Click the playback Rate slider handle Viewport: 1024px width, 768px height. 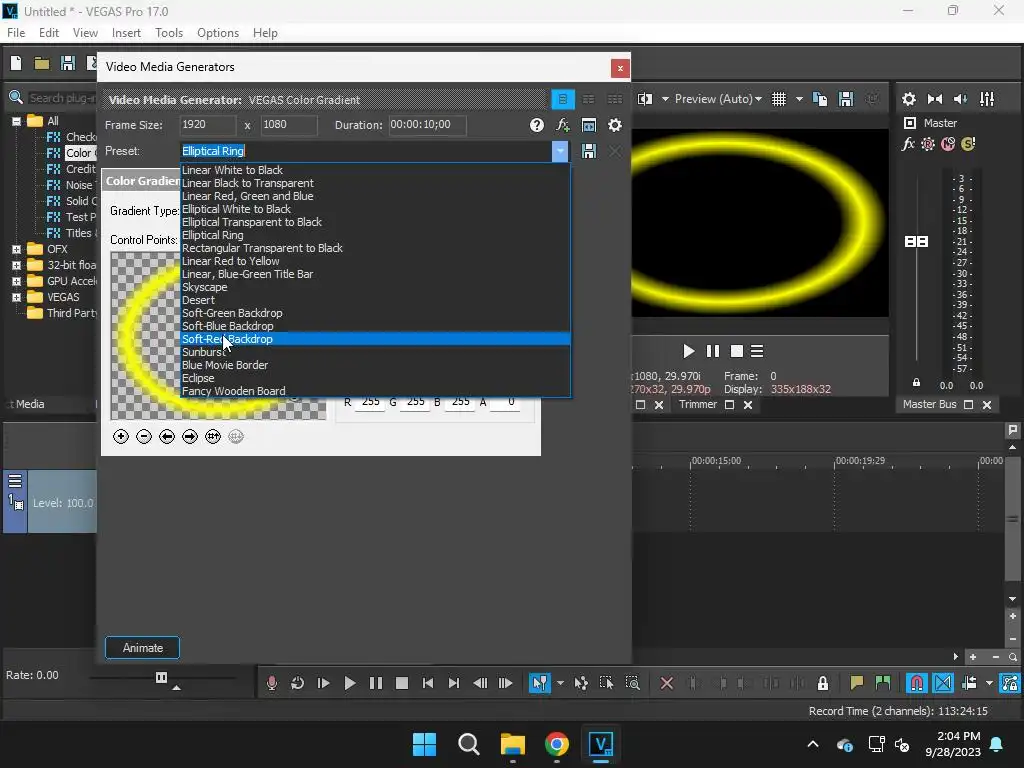point(161,678)
